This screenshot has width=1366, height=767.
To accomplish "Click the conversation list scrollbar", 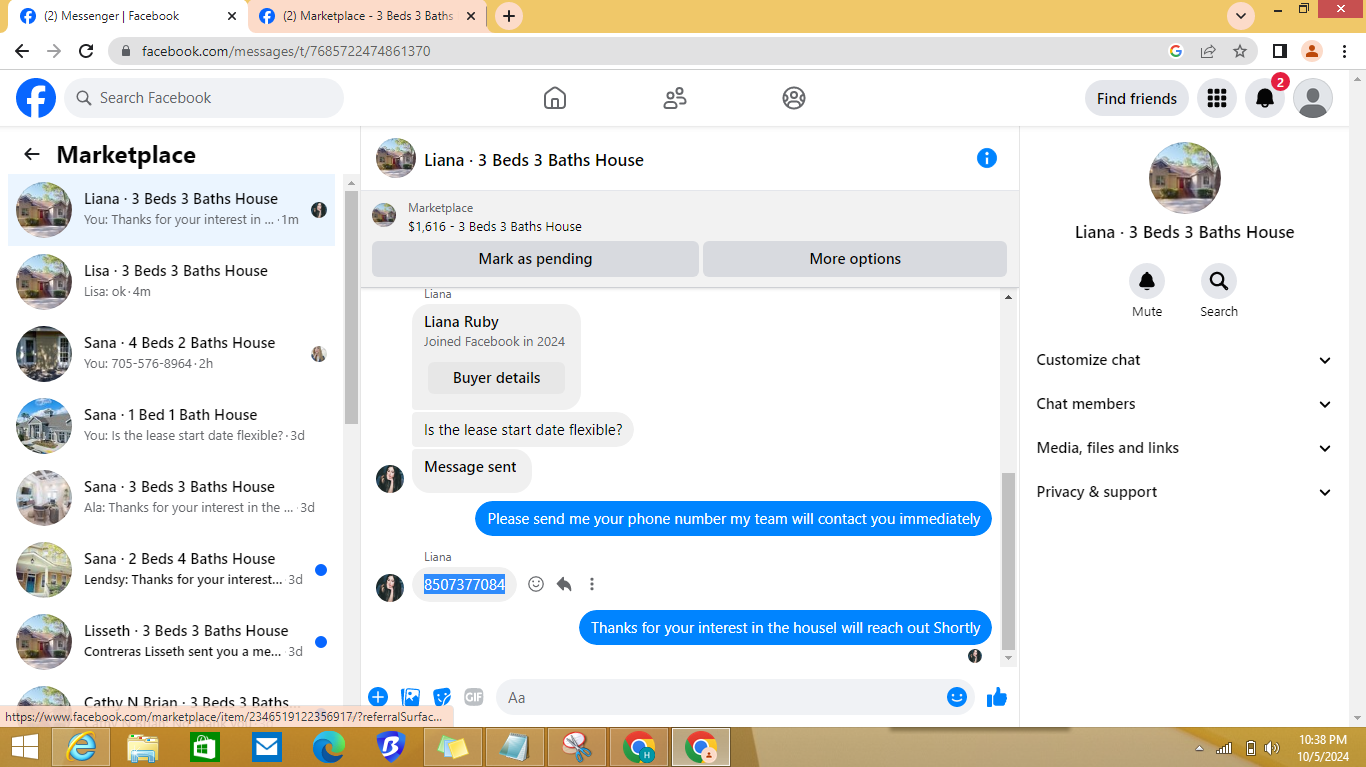I will tap(351, 305).
